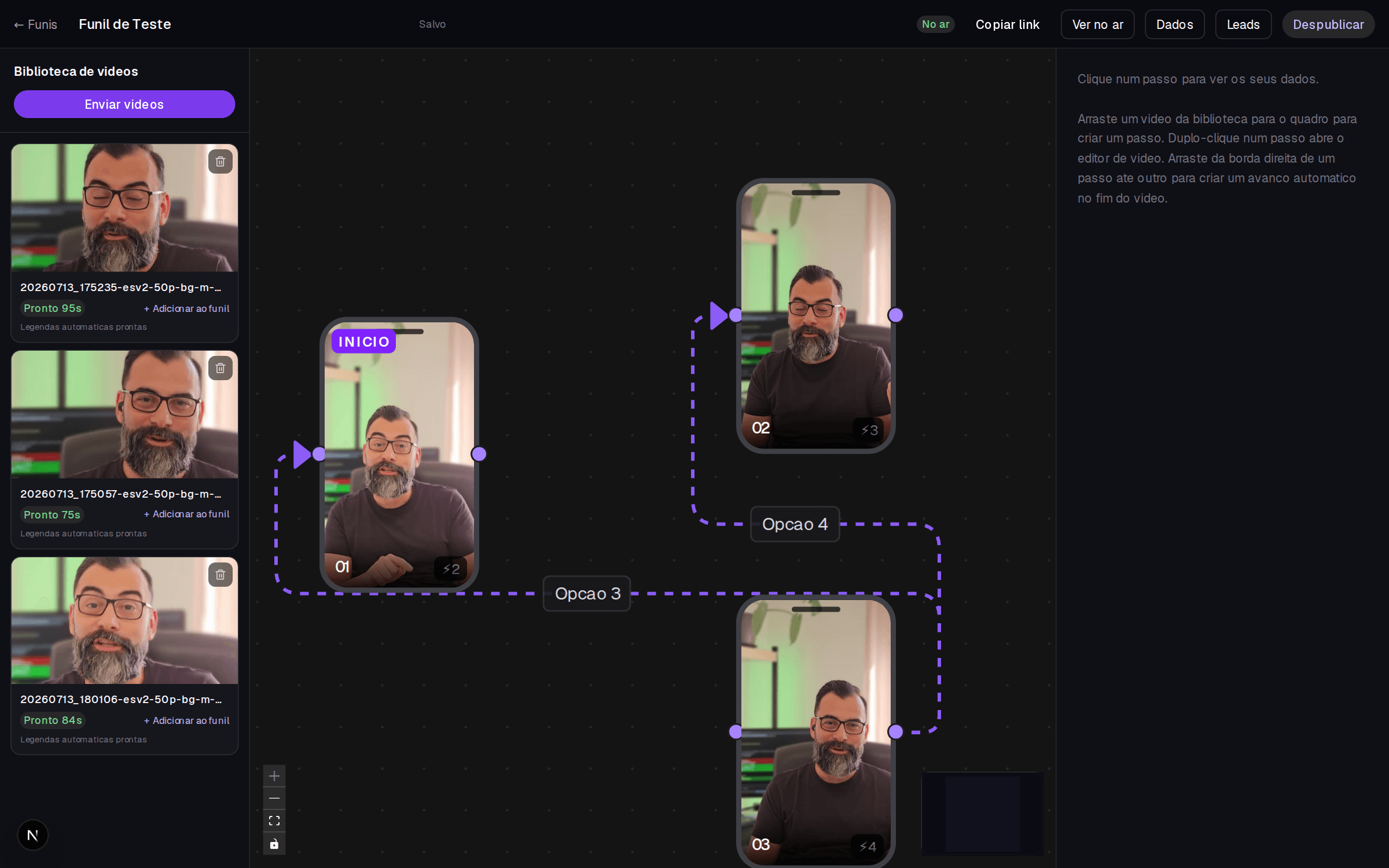The width and height of the screenshot is (1389, 868).
Task: Click Despublicar to unpublish funnel
Action: 1328,24
